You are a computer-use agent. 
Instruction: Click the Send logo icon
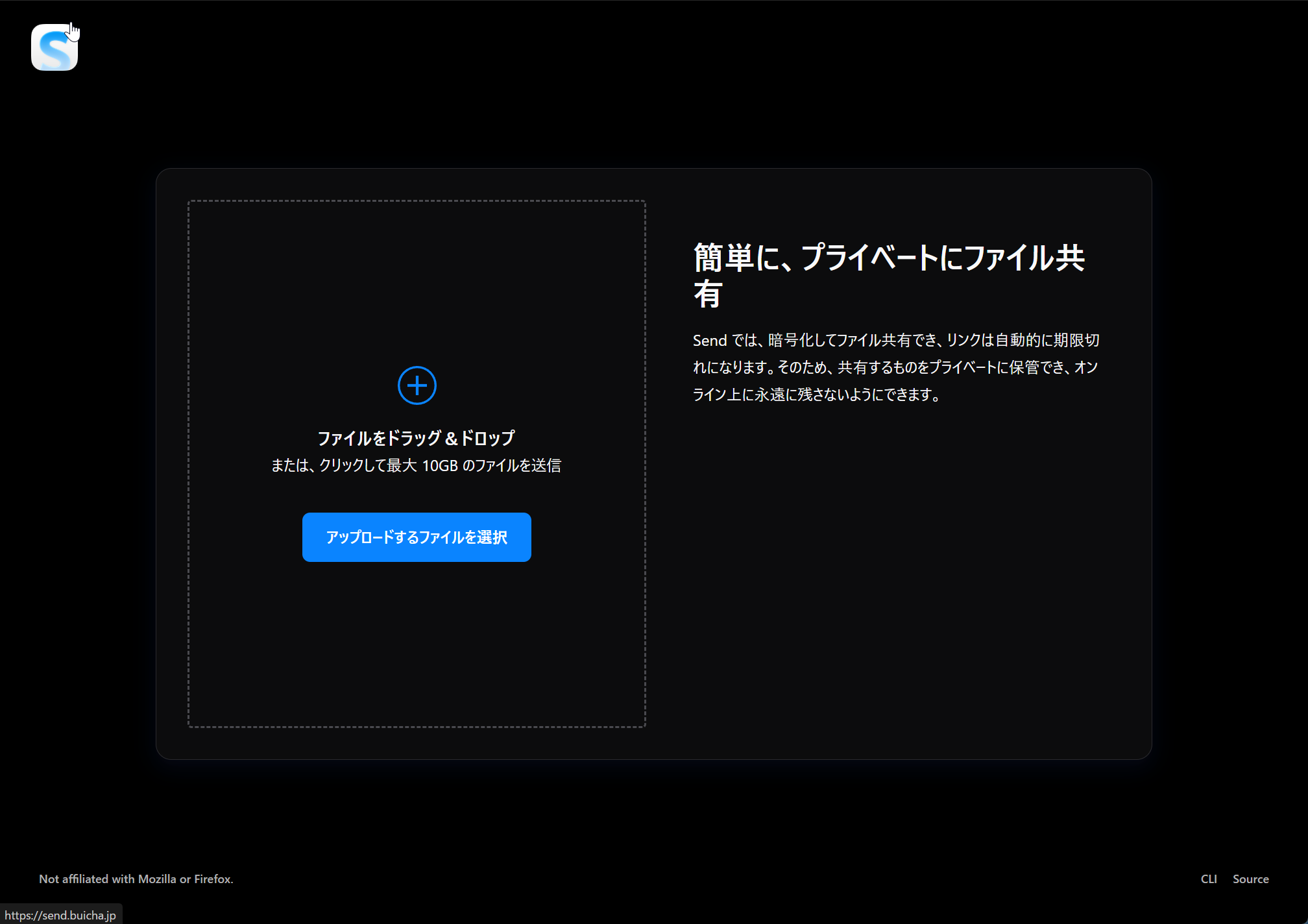54,47
